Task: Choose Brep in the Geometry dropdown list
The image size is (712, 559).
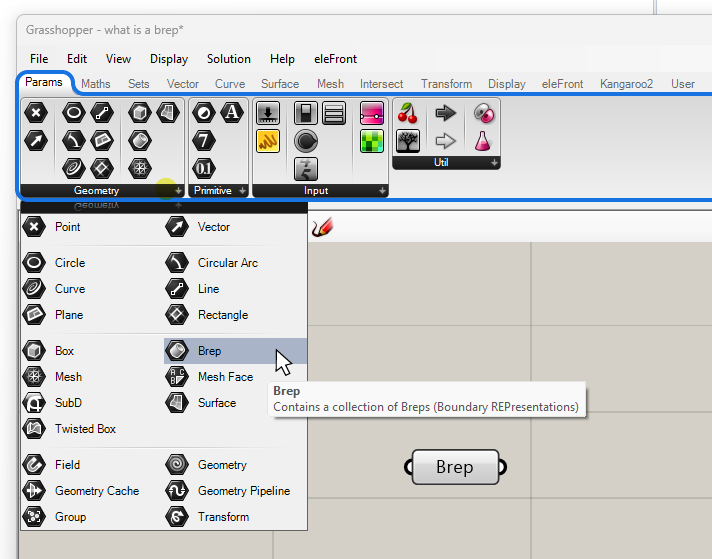Action: point(235,351)
